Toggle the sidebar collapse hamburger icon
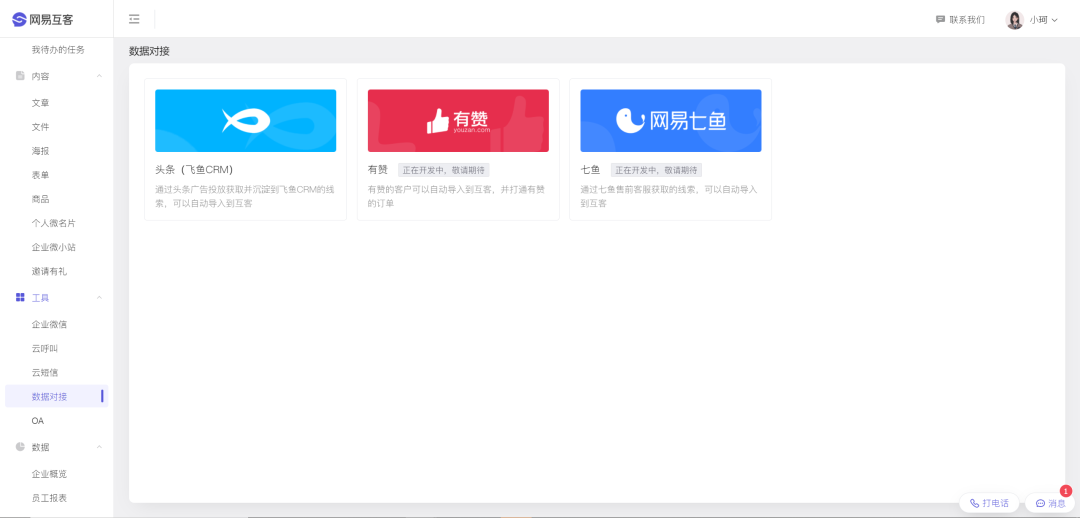1080x518 pixels. click(134, 19)
